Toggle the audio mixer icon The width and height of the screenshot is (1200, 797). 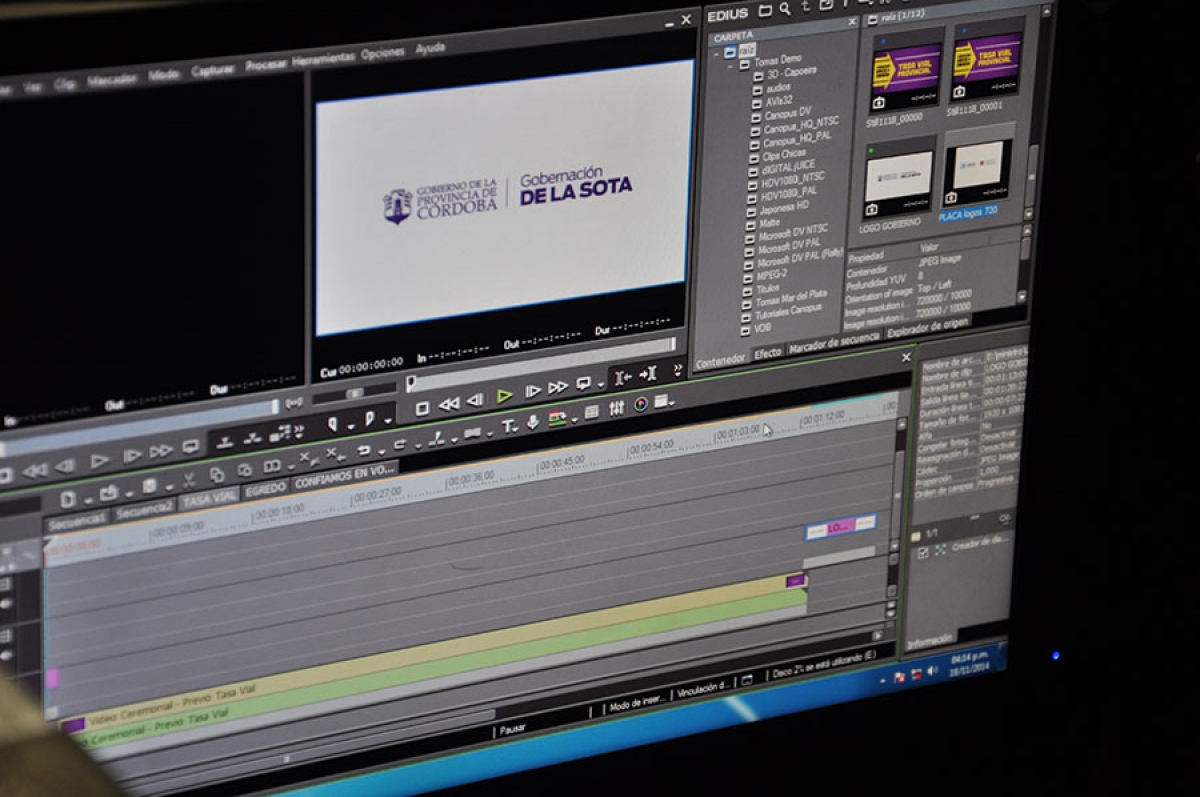[616, 408]
